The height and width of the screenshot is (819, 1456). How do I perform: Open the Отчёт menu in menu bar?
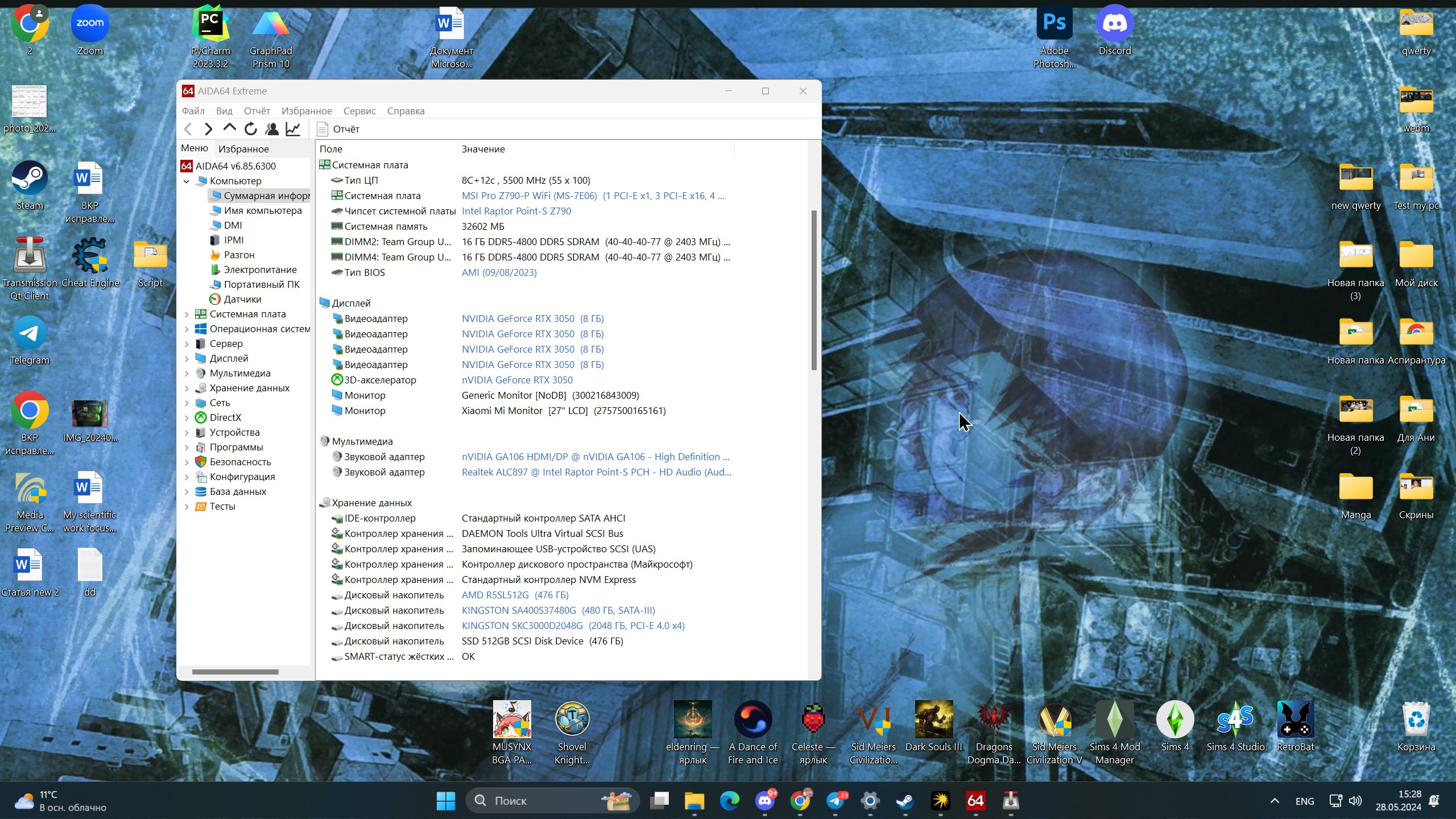[257, 111]
